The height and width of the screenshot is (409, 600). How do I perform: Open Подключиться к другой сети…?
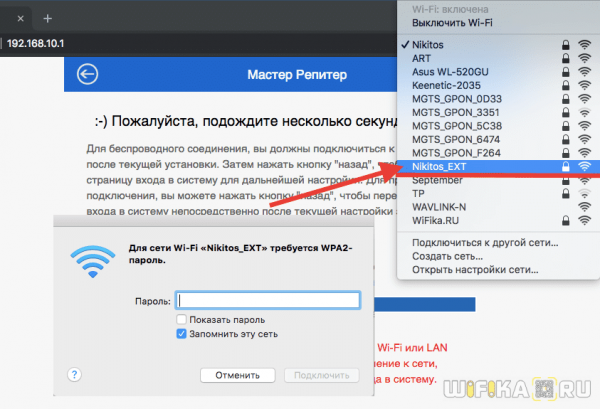(x=485, y=243)
